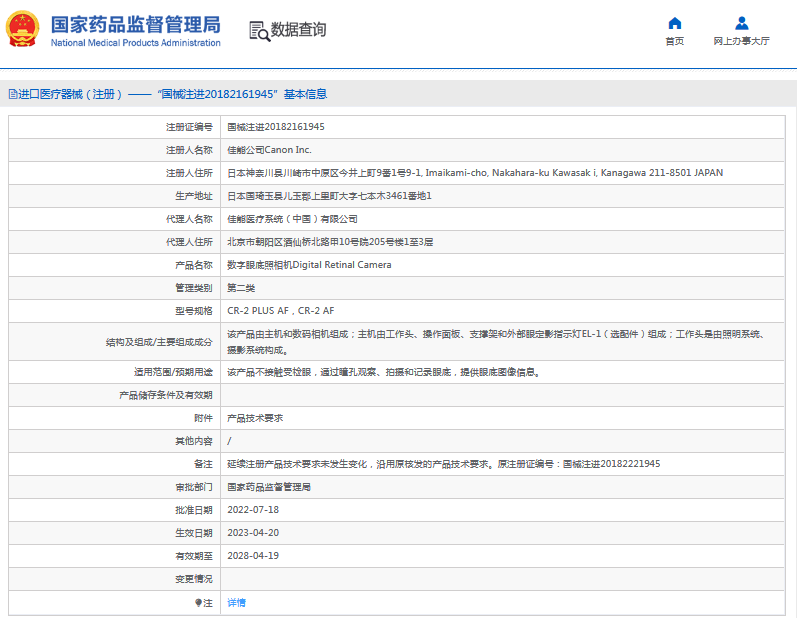Click the 延续注册产品技术要求 remark text
This screenshot has height=618, width=797.
443,464
